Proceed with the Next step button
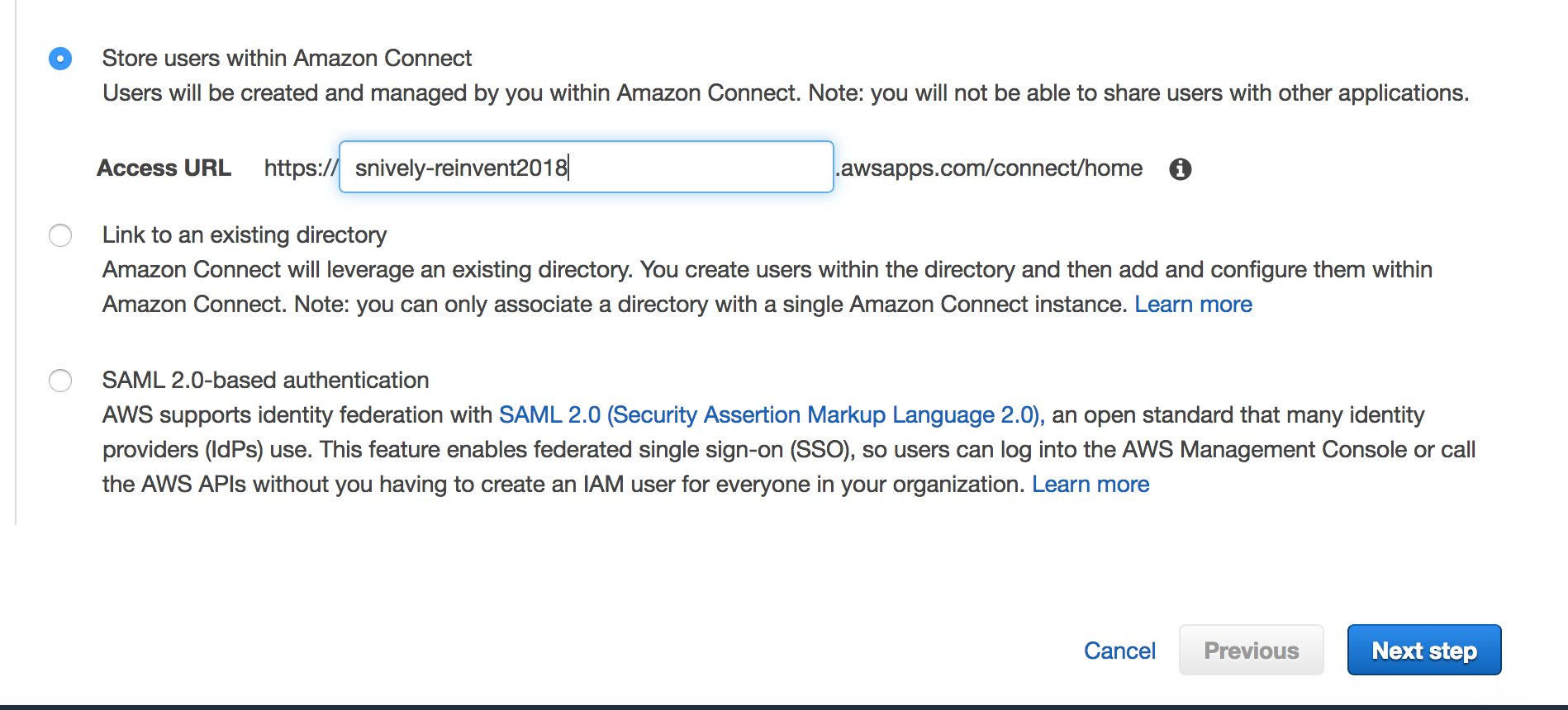The height and width of the screenshot is (710, 1568). point(1424,651)
